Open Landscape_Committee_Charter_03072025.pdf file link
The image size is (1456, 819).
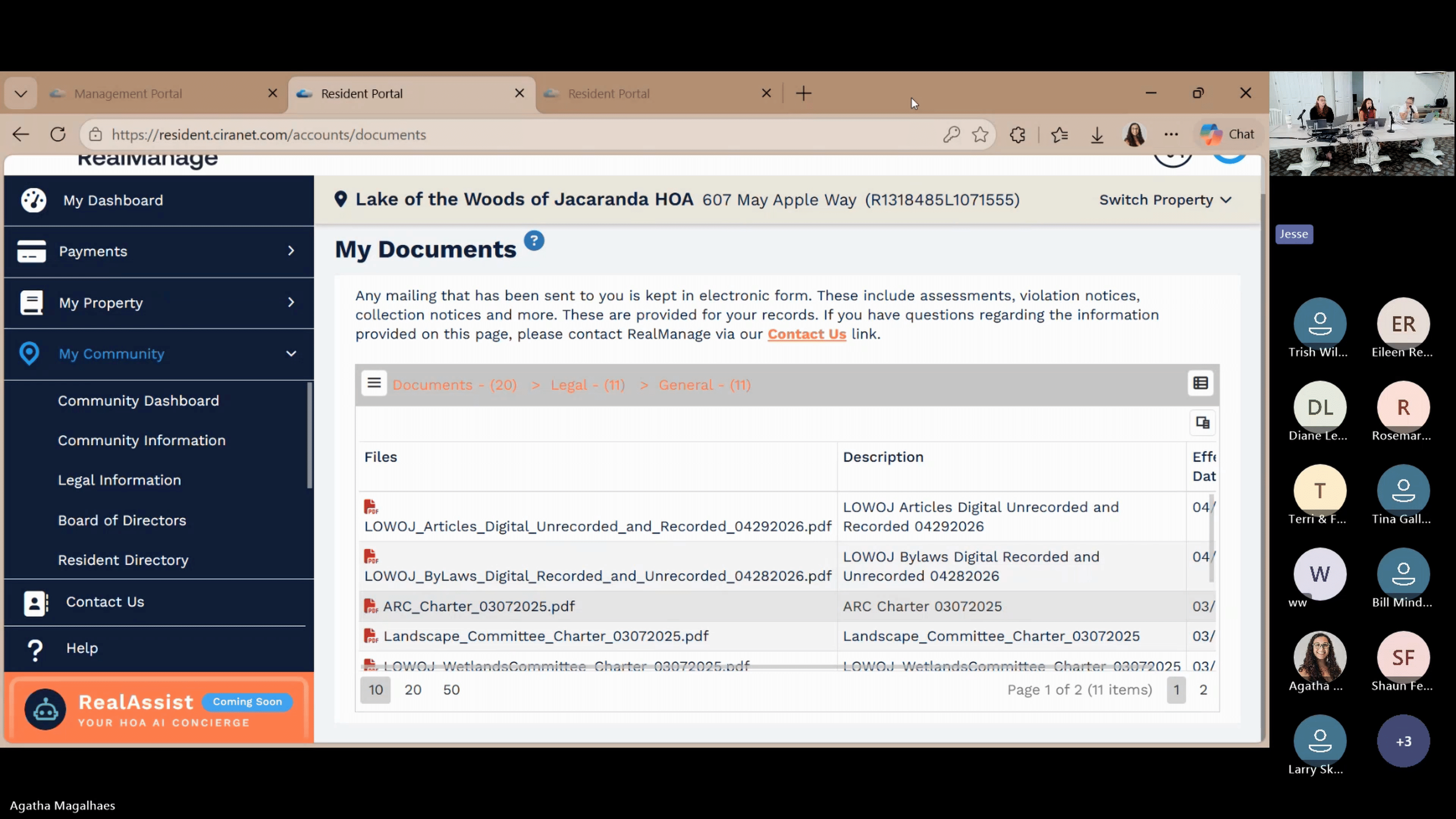(x=546, y=637)
